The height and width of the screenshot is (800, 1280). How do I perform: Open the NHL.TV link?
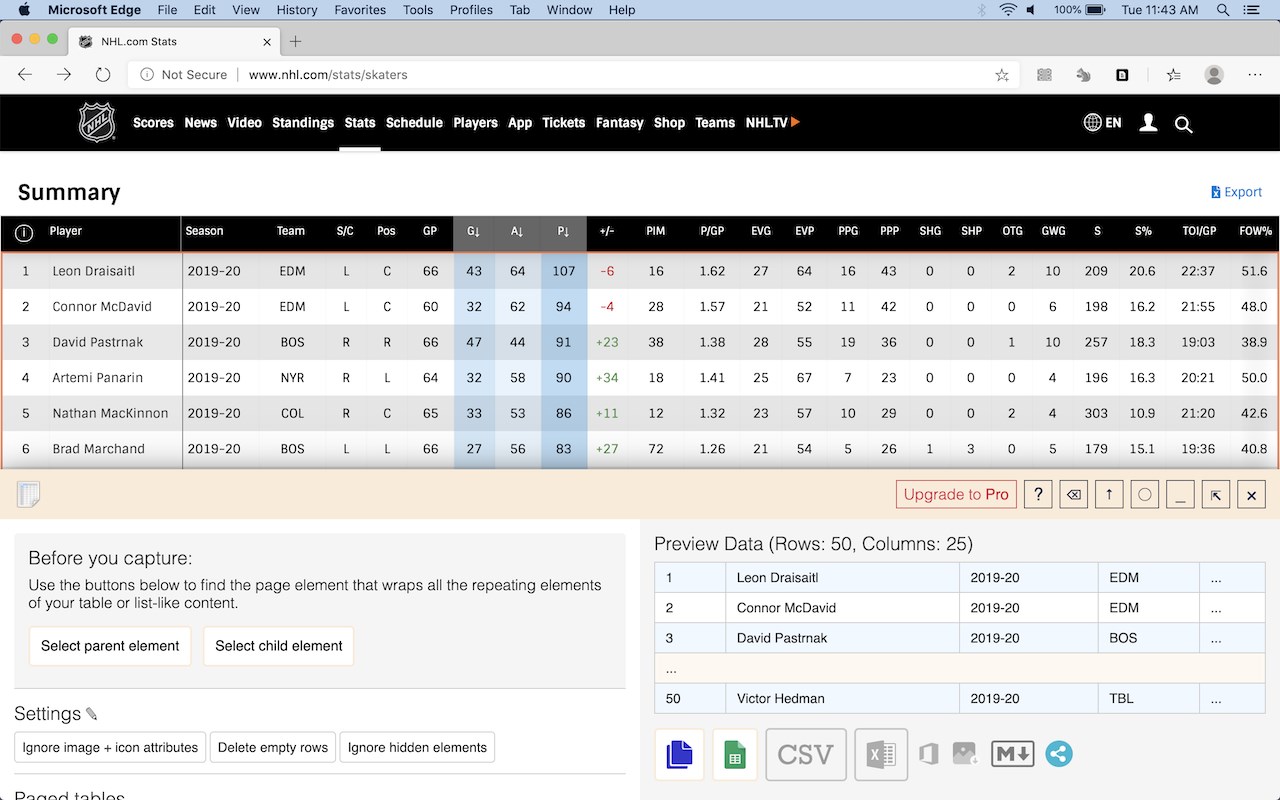pos(772,123)
